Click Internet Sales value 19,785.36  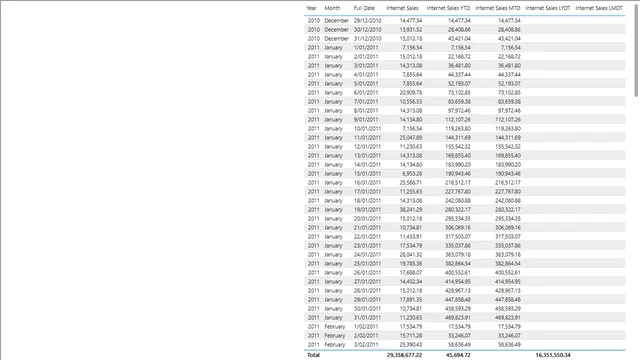[x=411, y=264]
